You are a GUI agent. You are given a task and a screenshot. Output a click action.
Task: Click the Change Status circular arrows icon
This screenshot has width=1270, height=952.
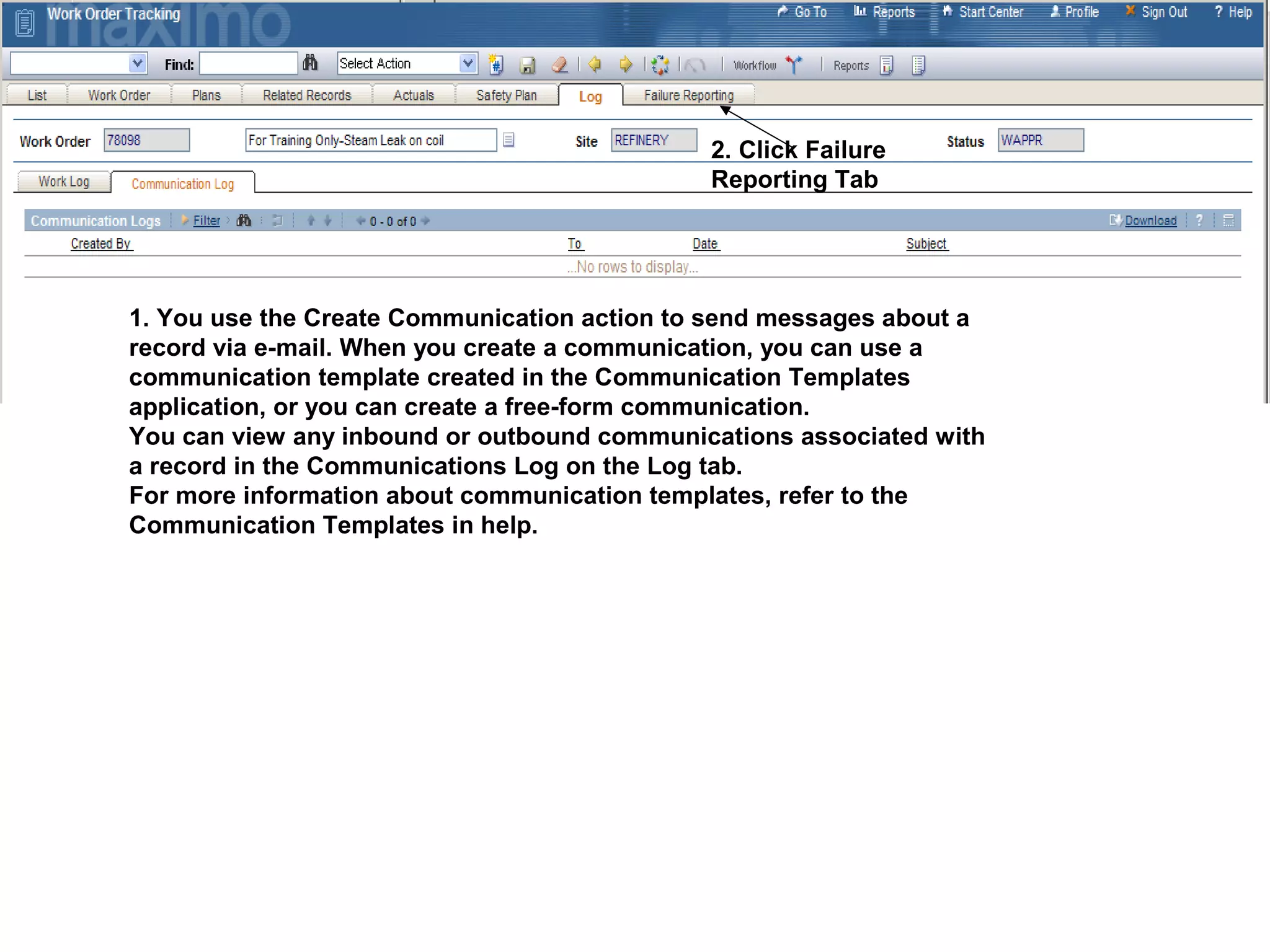[x=660, y=64]
